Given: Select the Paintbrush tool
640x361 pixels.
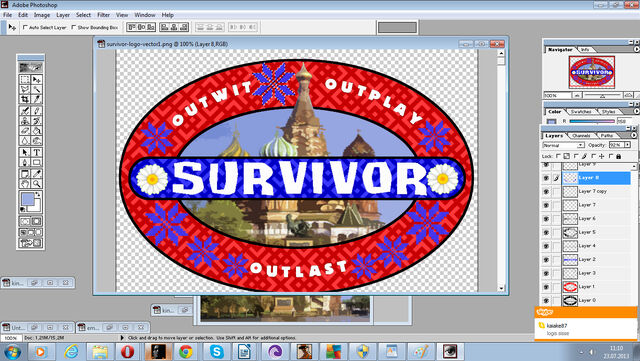Looking at the screenshot, I should (x=36, y=110).
